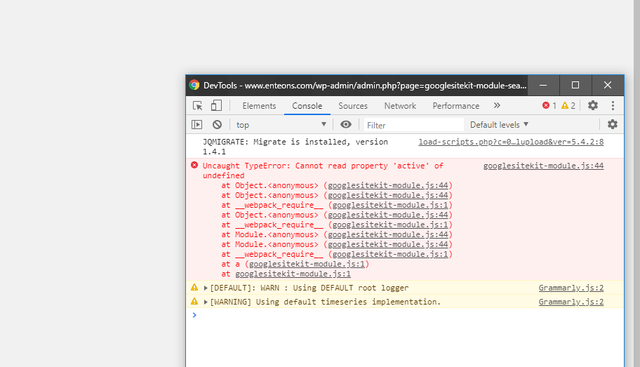This screenshot has width=640, height=367.
Task: Click 'Using DEFAULT root logger' text
Action: coord(351,288)
